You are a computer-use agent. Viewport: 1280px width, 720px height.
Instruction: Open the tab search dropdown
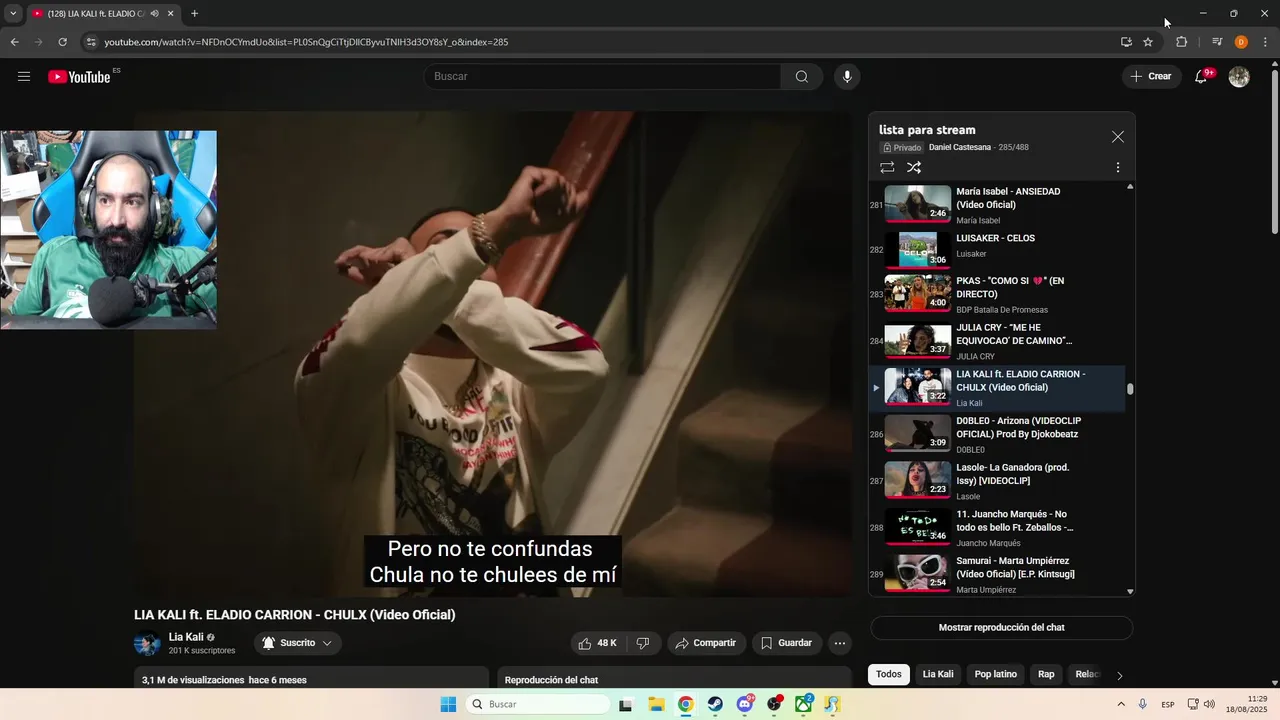pyautogui.click(x=13, y=14)
